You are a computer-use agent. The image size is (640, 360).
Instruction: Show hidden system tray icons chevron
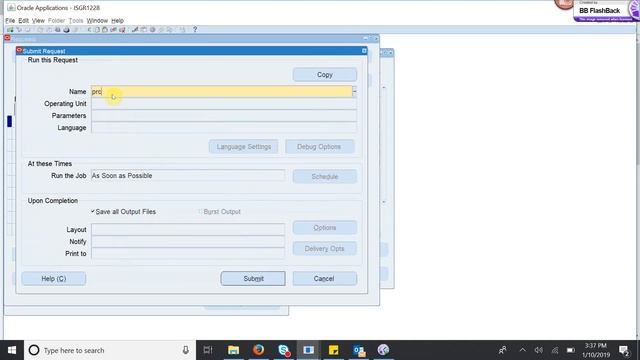522,350
